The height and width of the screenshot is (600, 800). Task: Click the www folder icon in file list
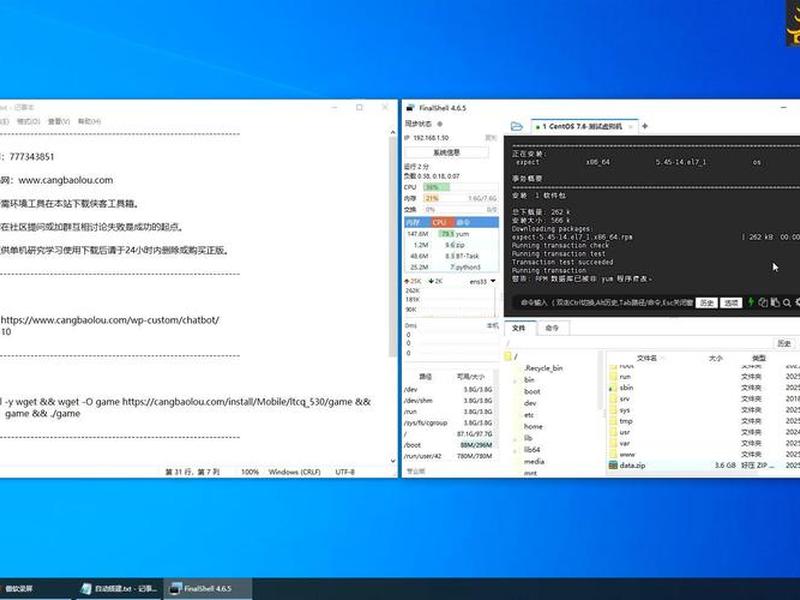click(613, 454)
